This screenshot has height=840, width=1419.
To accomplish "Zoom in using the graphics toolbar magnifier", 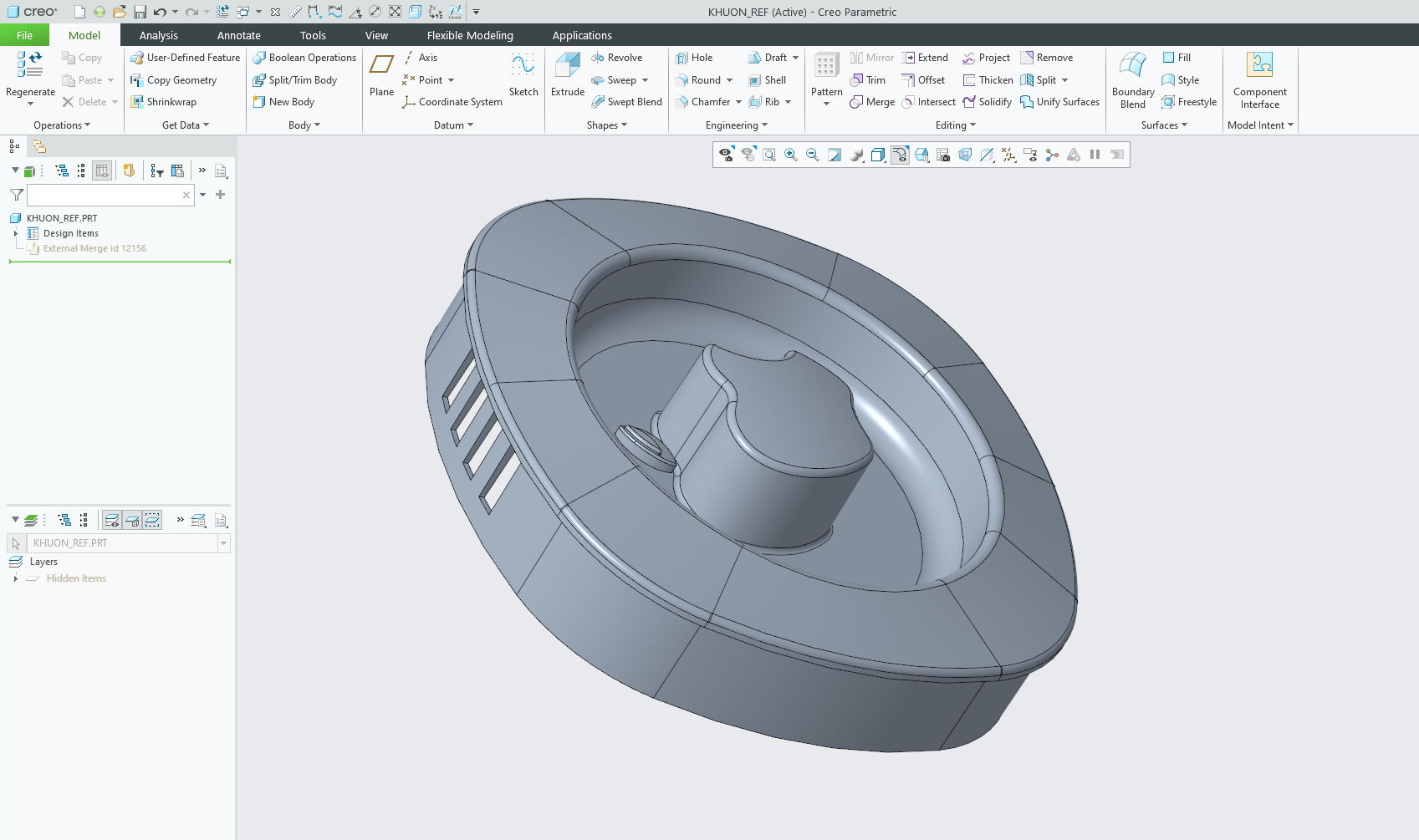I will 790,155.
